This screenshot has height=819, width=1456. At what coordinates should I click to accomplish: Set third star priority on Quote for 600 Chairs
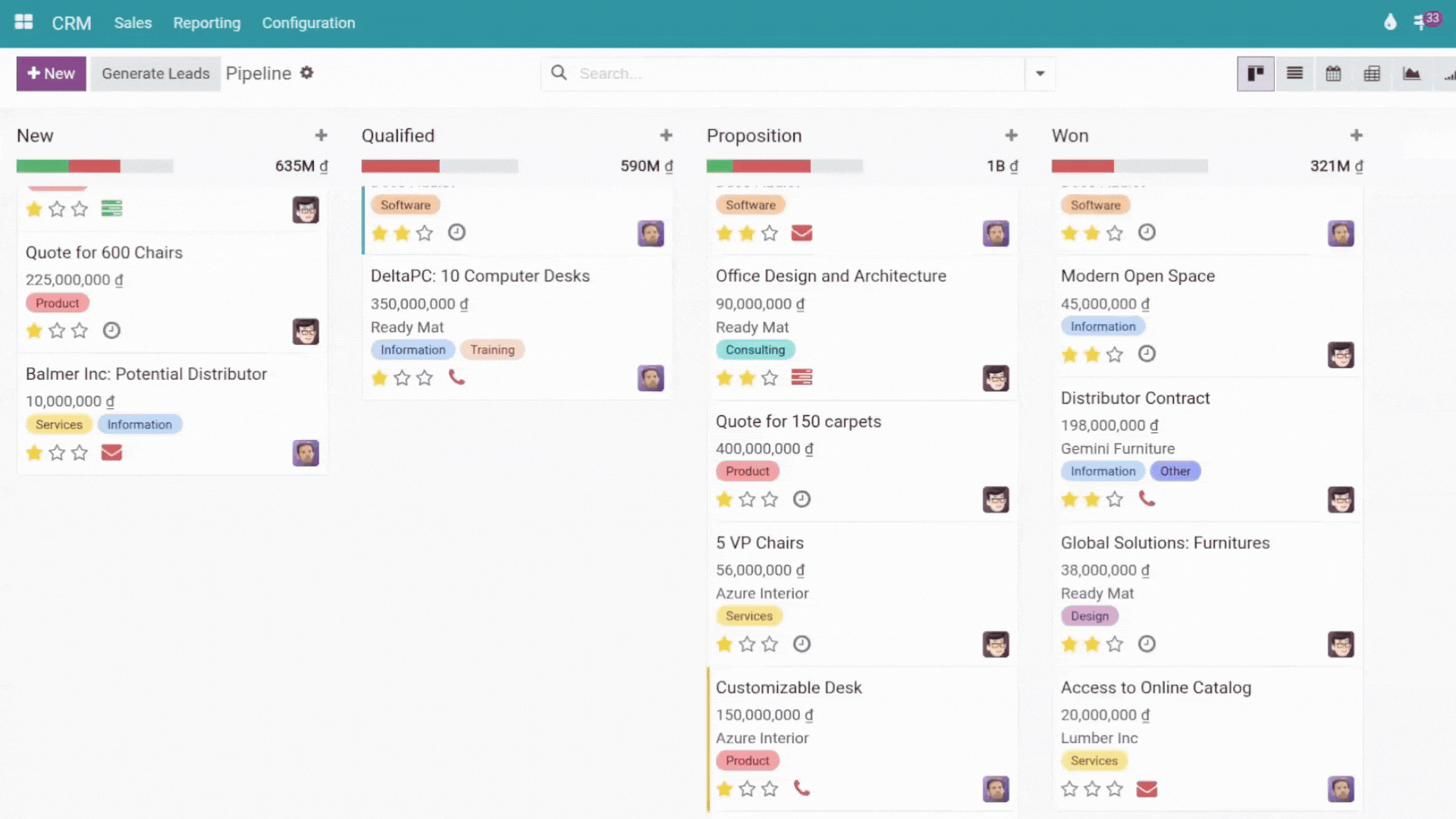80,331
